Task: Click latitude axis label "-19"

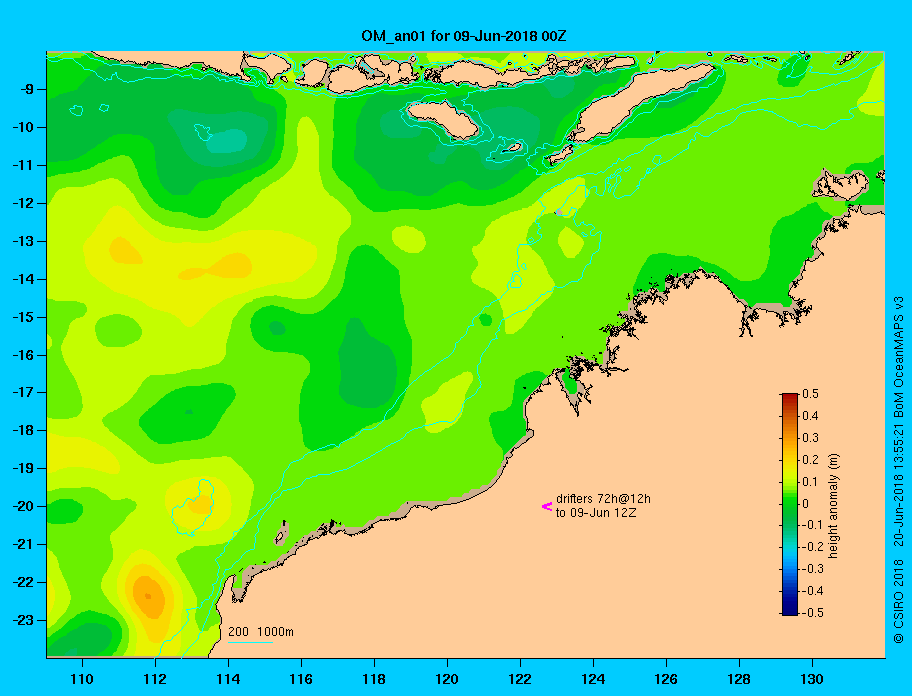Action: [23, 468]
